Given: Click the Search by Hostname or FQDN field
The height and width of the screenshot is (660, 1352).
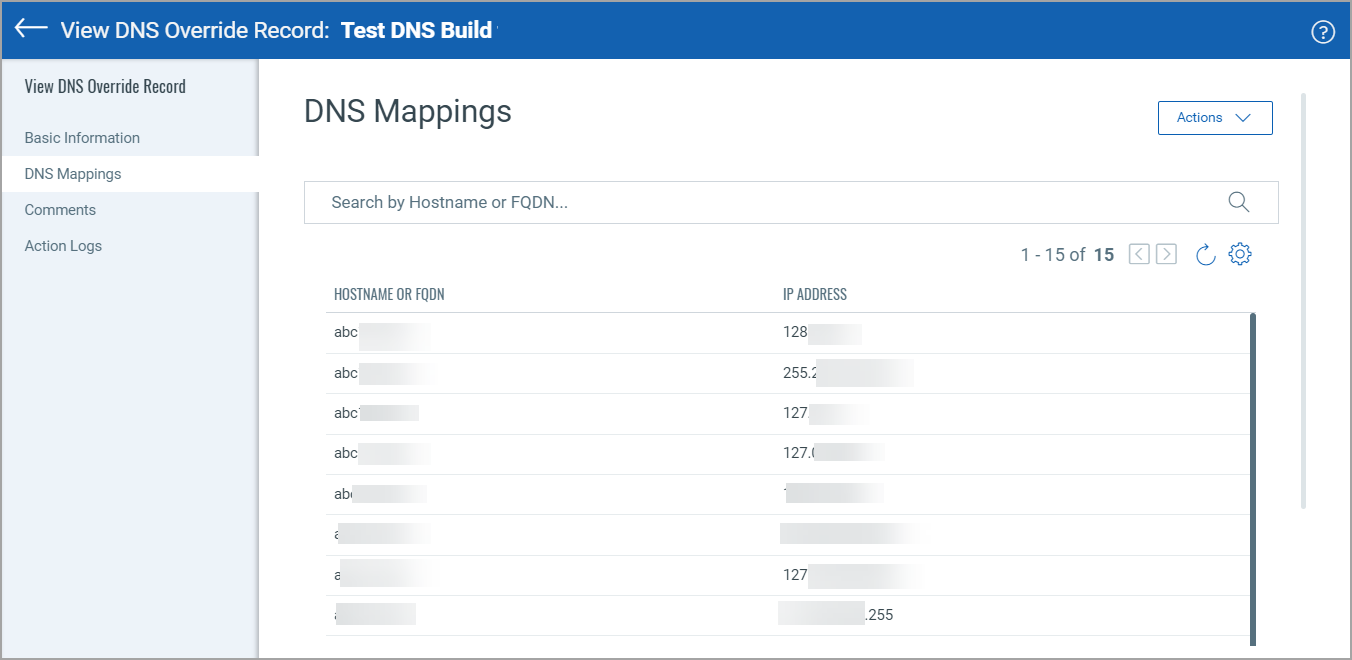Looking at the screenshot, I should pyautogui.click(x=700, y=202).
